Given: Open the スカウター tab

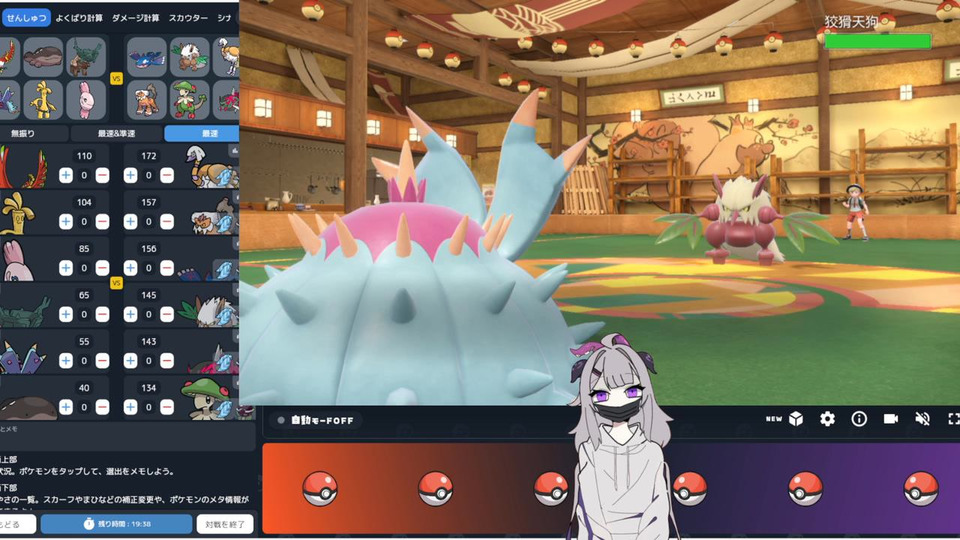Looking at the screenshot, I should tap(188, 18).
